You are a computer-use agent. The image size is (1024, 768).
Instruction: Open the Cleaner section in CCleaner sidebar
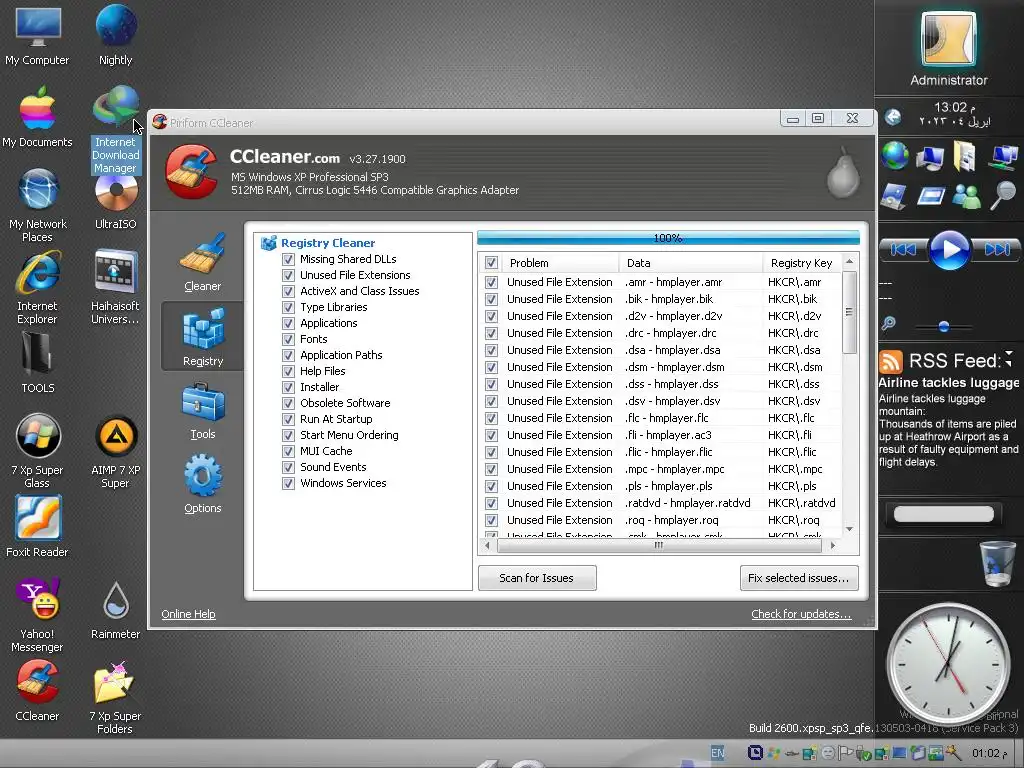202,263
